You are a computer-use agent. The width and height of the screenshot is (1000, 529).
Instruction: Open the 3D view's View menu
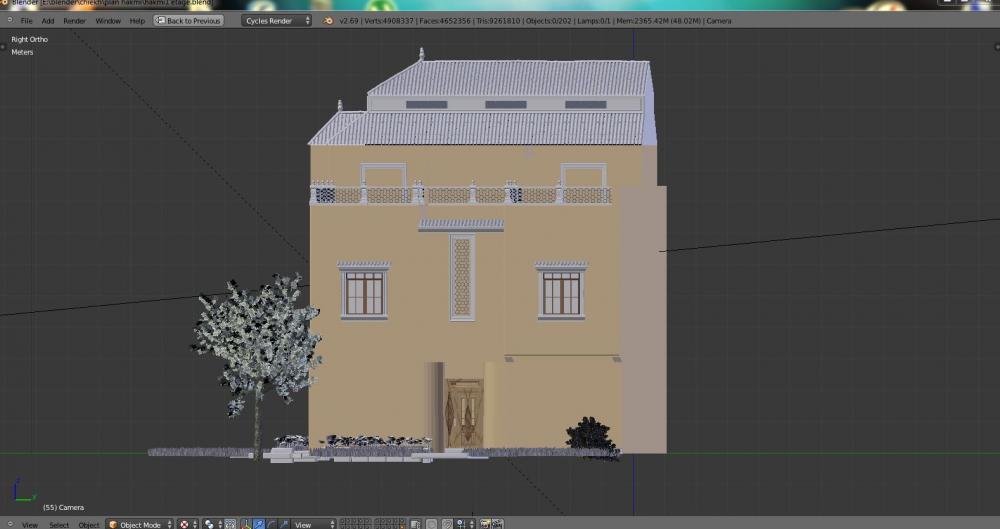(x=29, y=525)
